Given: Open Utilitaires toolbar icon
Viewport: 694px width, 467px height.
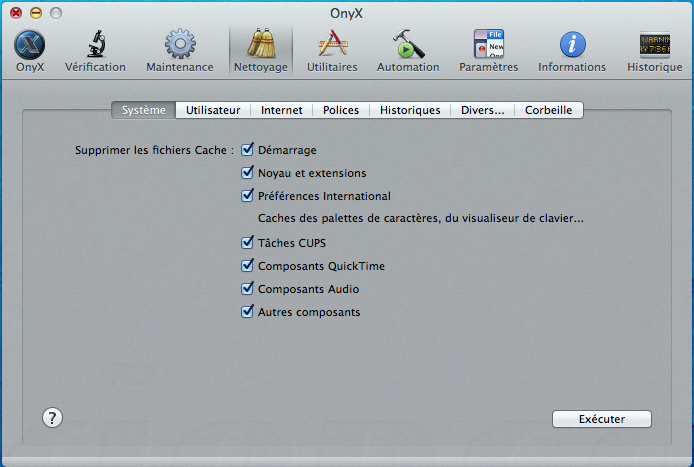Looking at the screenshot, I should (332, 43).
